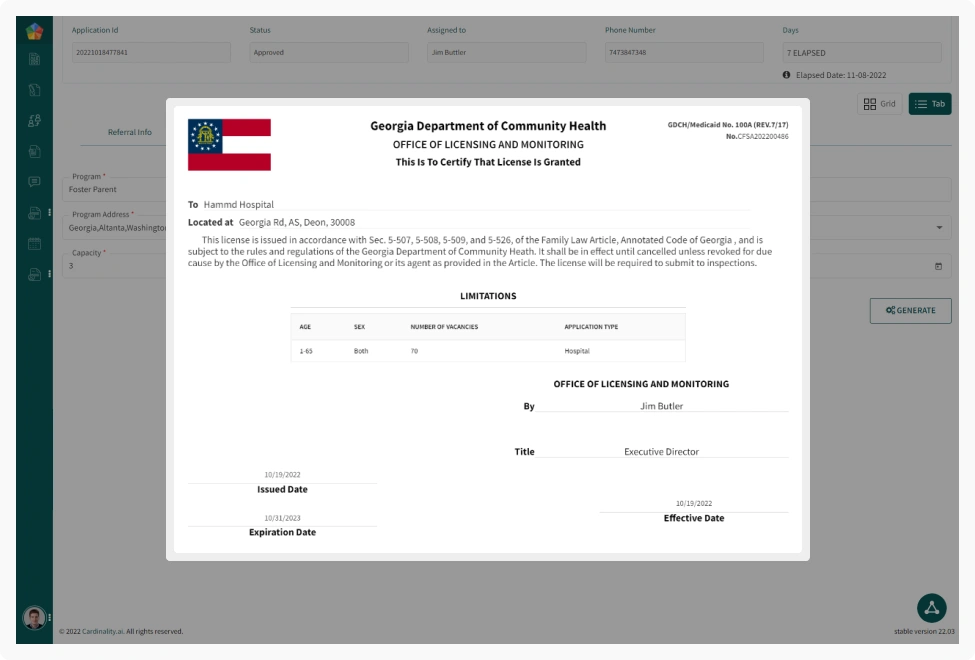This screenshot has width=975, height=660.
Task: Open the Cardinality.ai footer link
Action: pyautogui.click(x=103, y=631)
